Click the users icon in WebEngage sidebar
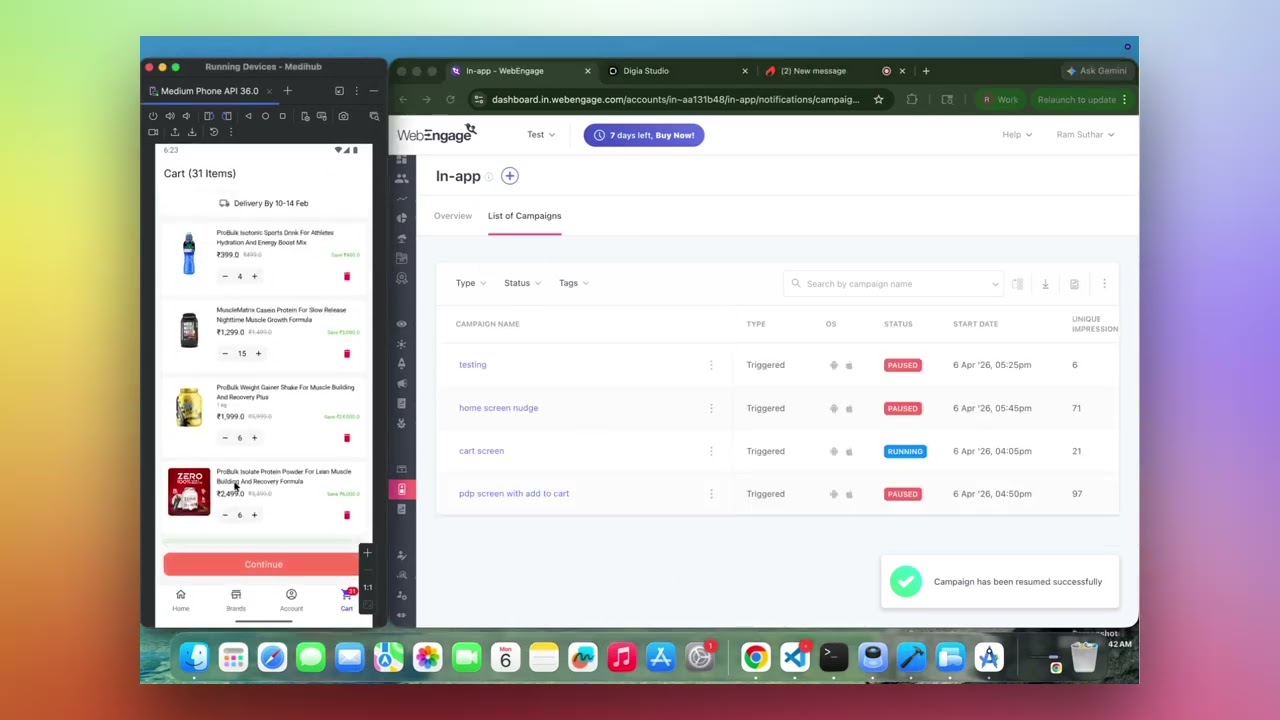The image size is (1280, 720). click(x=401, y=178)
